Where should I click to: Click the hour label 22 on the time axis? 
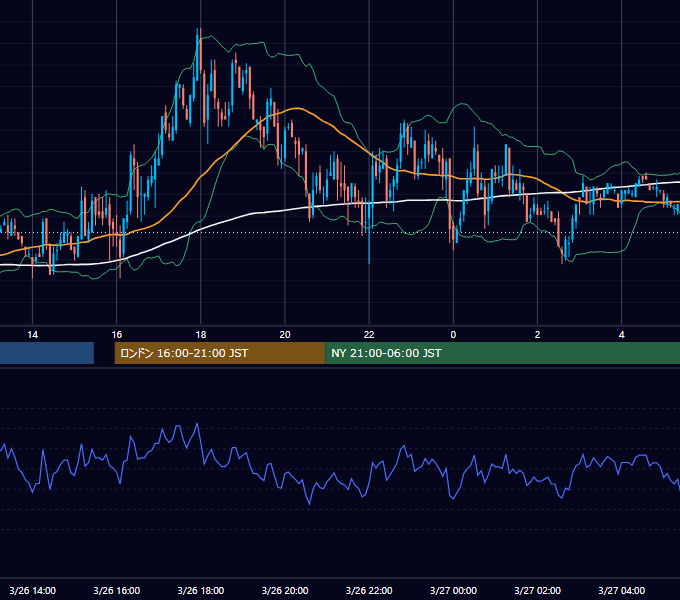pos(369,335)
